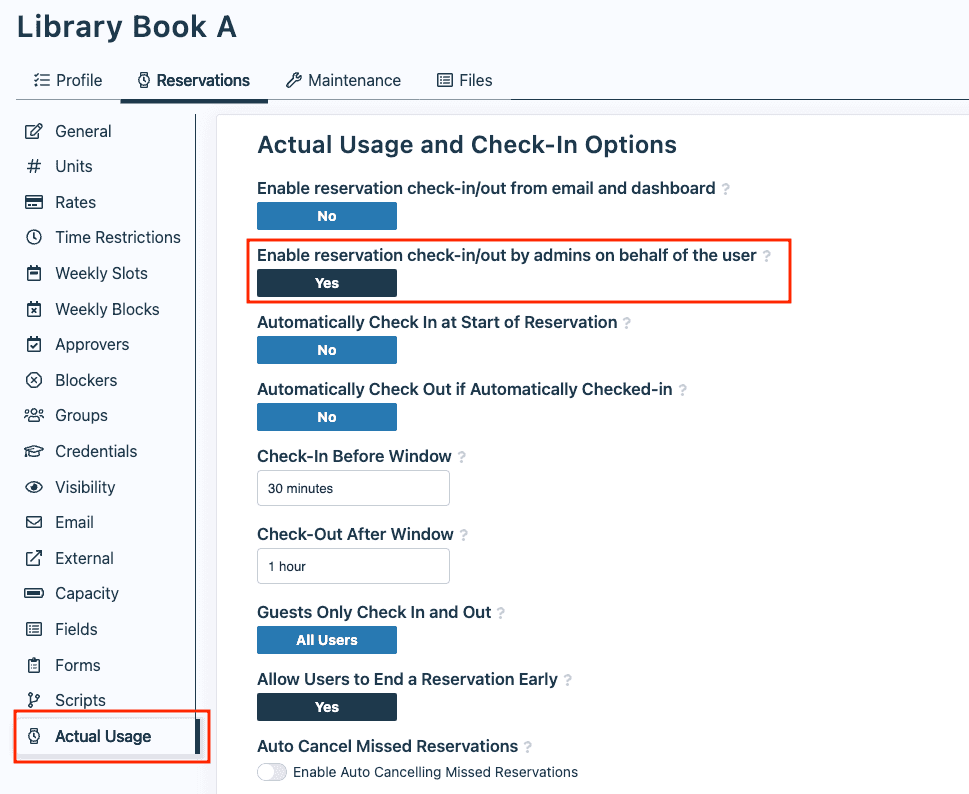Viewport: 969px width, 794px height.
Task: Enable Automatically Check In at Start of Reservation
Action: coord(326,350)
